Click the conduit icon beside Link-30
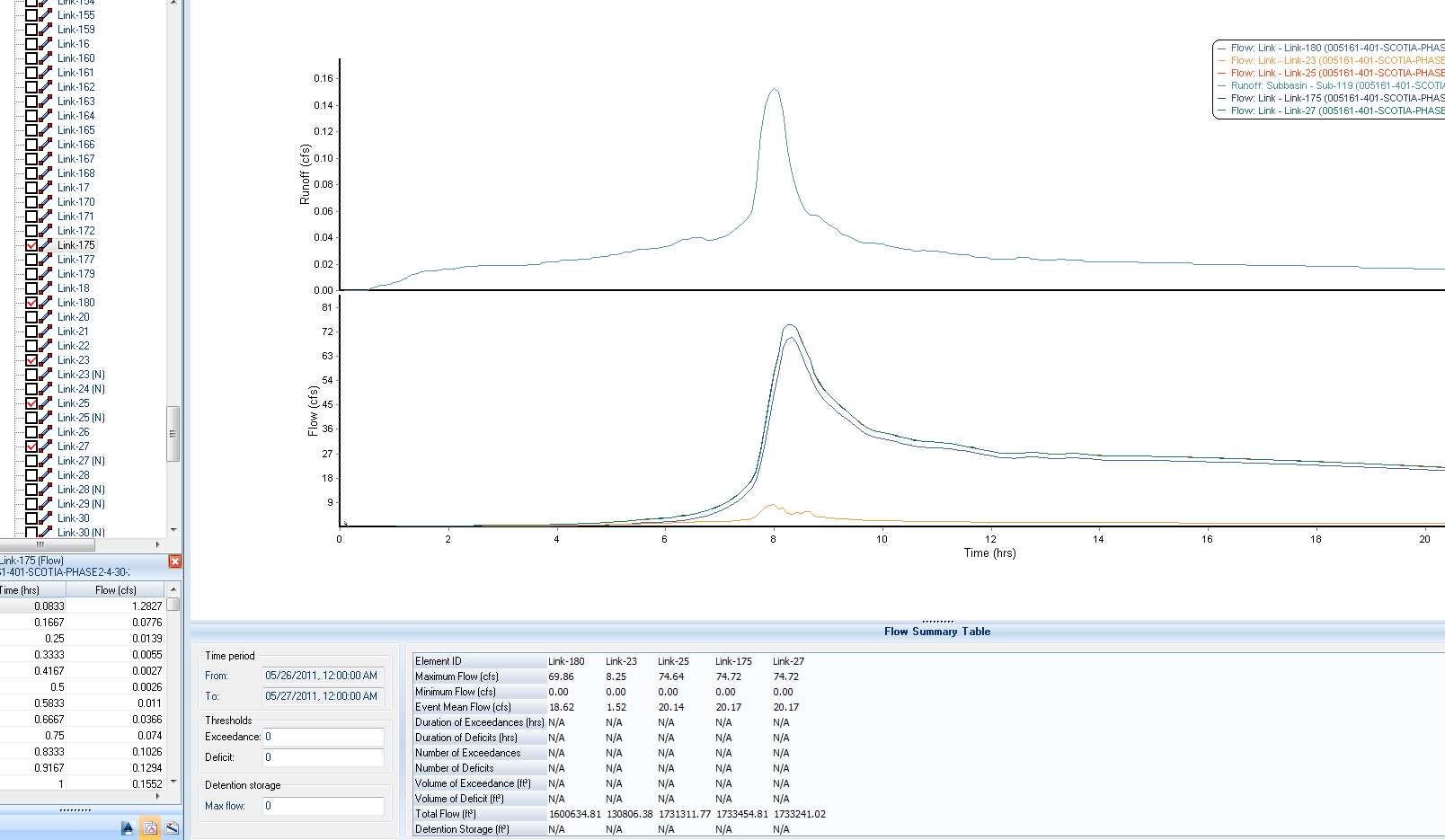Image resolution: width=1445 pixels, height=840 pixels. [43, 517]
